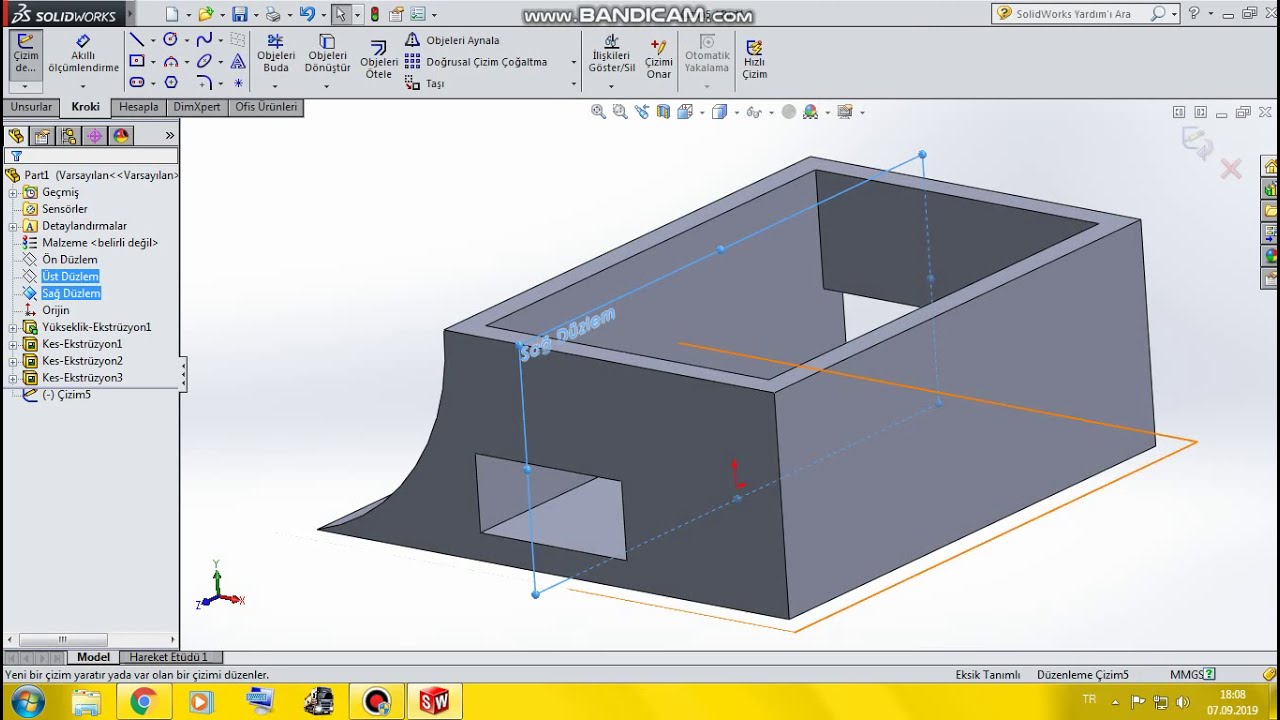Click the Chrome icon in taskbar
The width and height of the screenshot is (1280, 720).
tap(142, 702)
